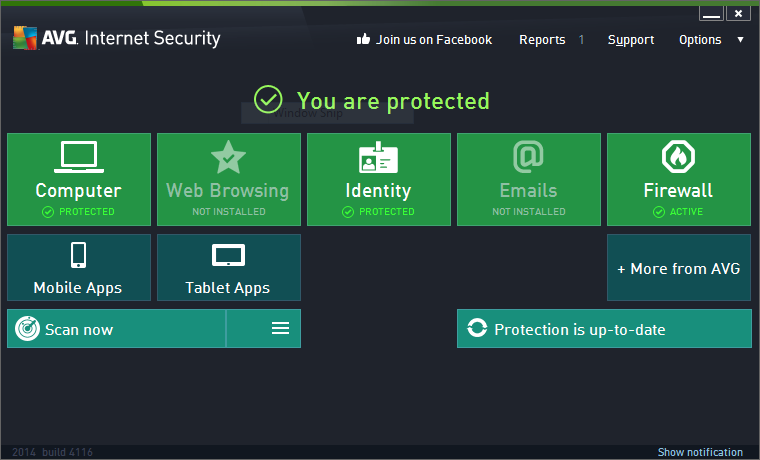
Task: Click the green protected checkmark circle icon
Action: click(268, 99)
